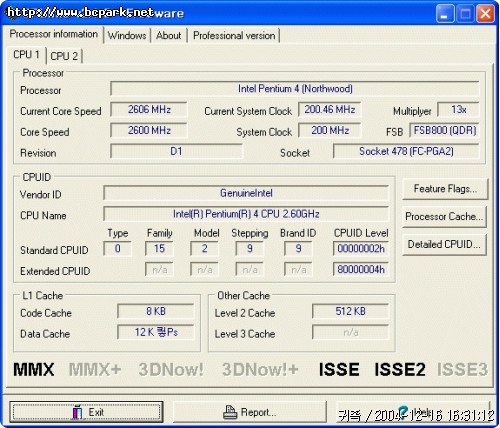Click the greyed 3DNow! label
Screen dimensions: 500x428
click(x=171, y=369)
